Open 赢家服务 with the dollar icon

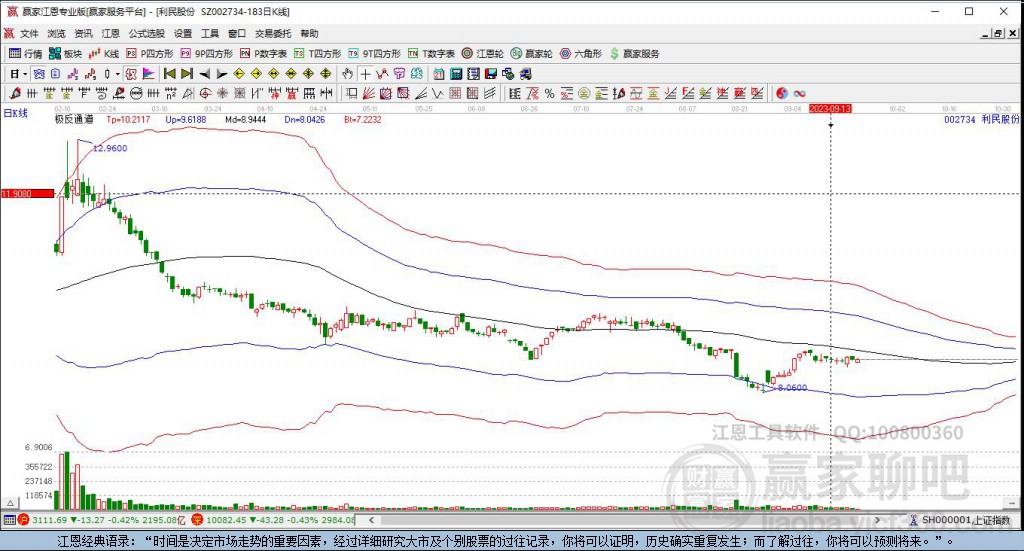pos(634,54)
